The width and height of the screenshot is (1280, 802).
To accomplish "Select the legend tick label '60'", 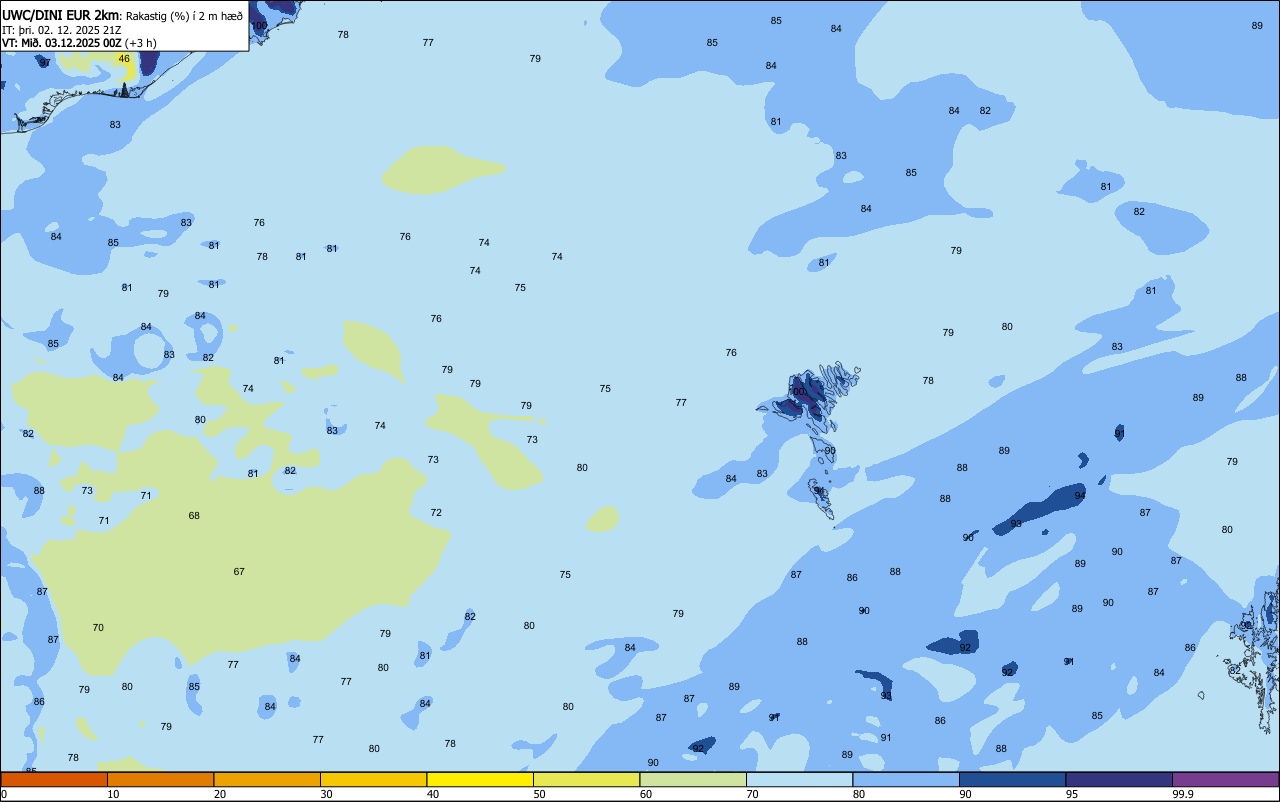I will (646, 794).
